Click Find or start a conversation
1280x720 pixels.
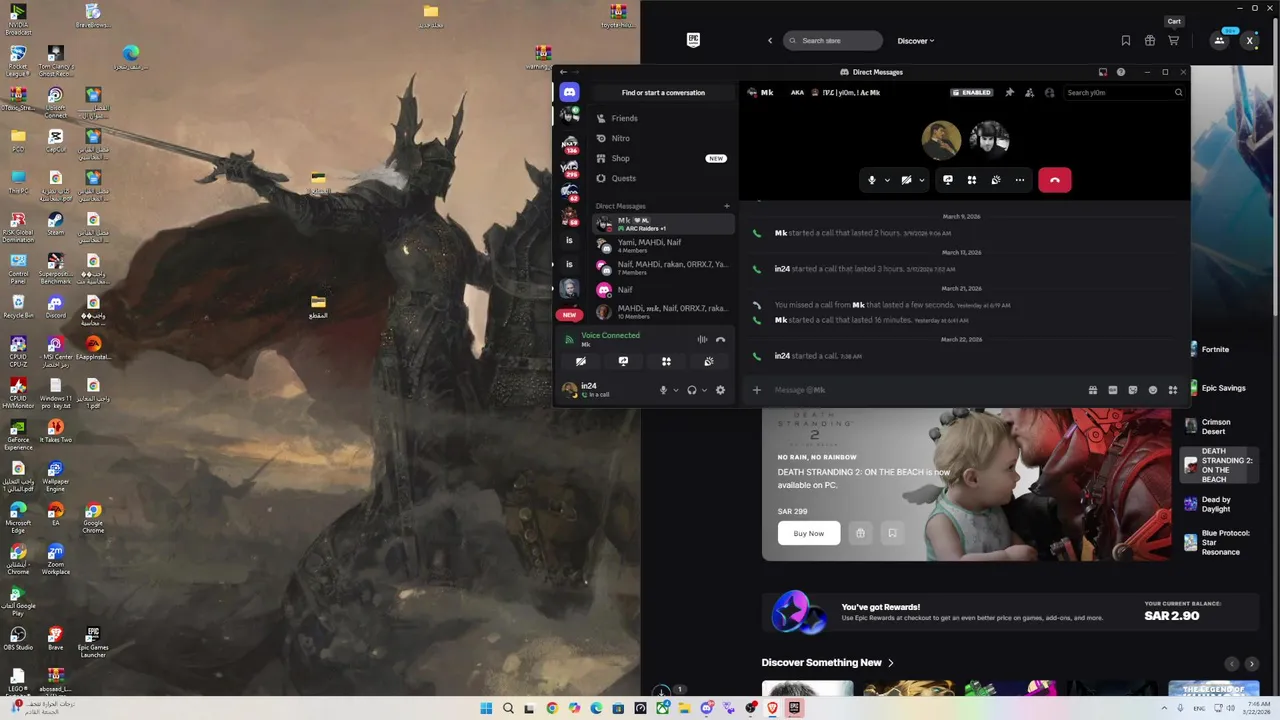tap(663, 92)
